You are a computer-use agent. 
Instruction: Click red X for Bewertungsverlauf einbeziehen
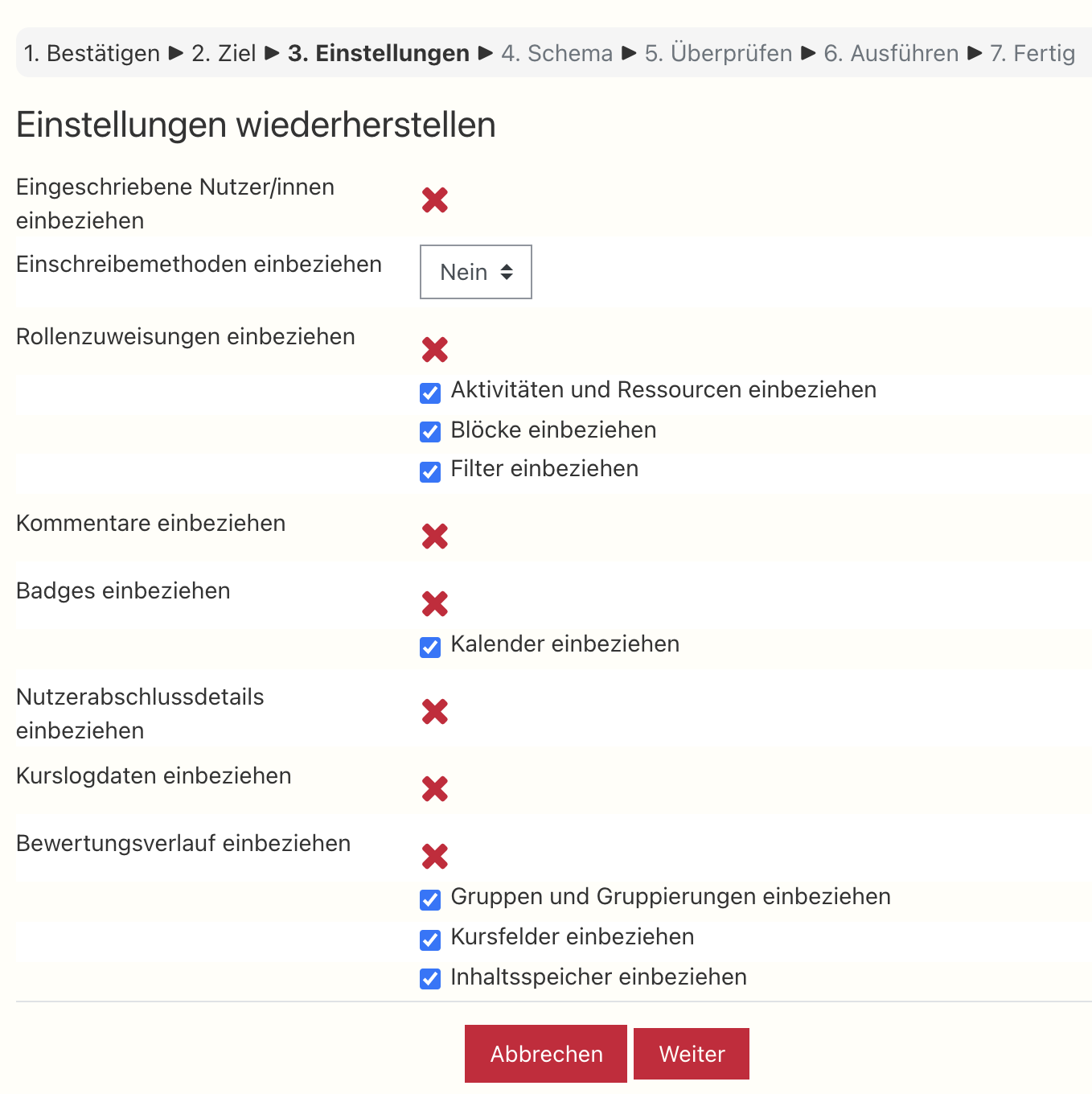435,856
